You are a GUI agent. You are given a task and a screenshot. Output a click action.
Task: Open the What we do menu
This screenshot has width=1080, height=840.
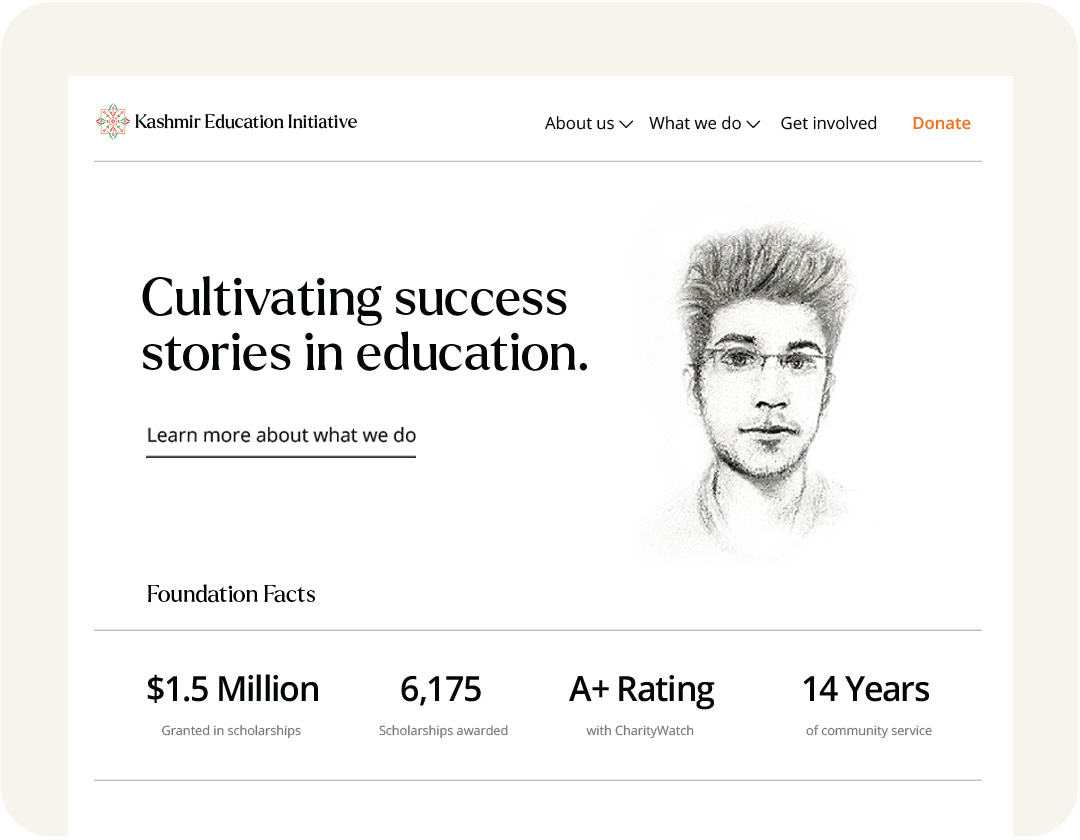(x=704, y=123)
